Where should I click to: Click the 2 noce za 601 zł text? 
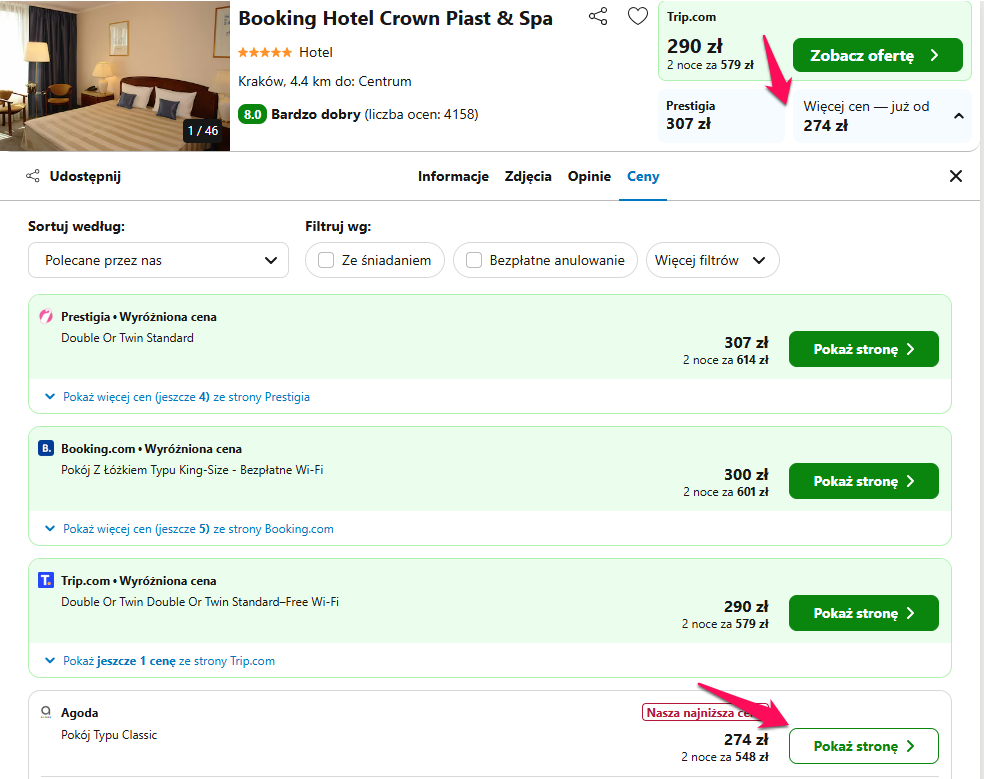(x=725, y=492)
